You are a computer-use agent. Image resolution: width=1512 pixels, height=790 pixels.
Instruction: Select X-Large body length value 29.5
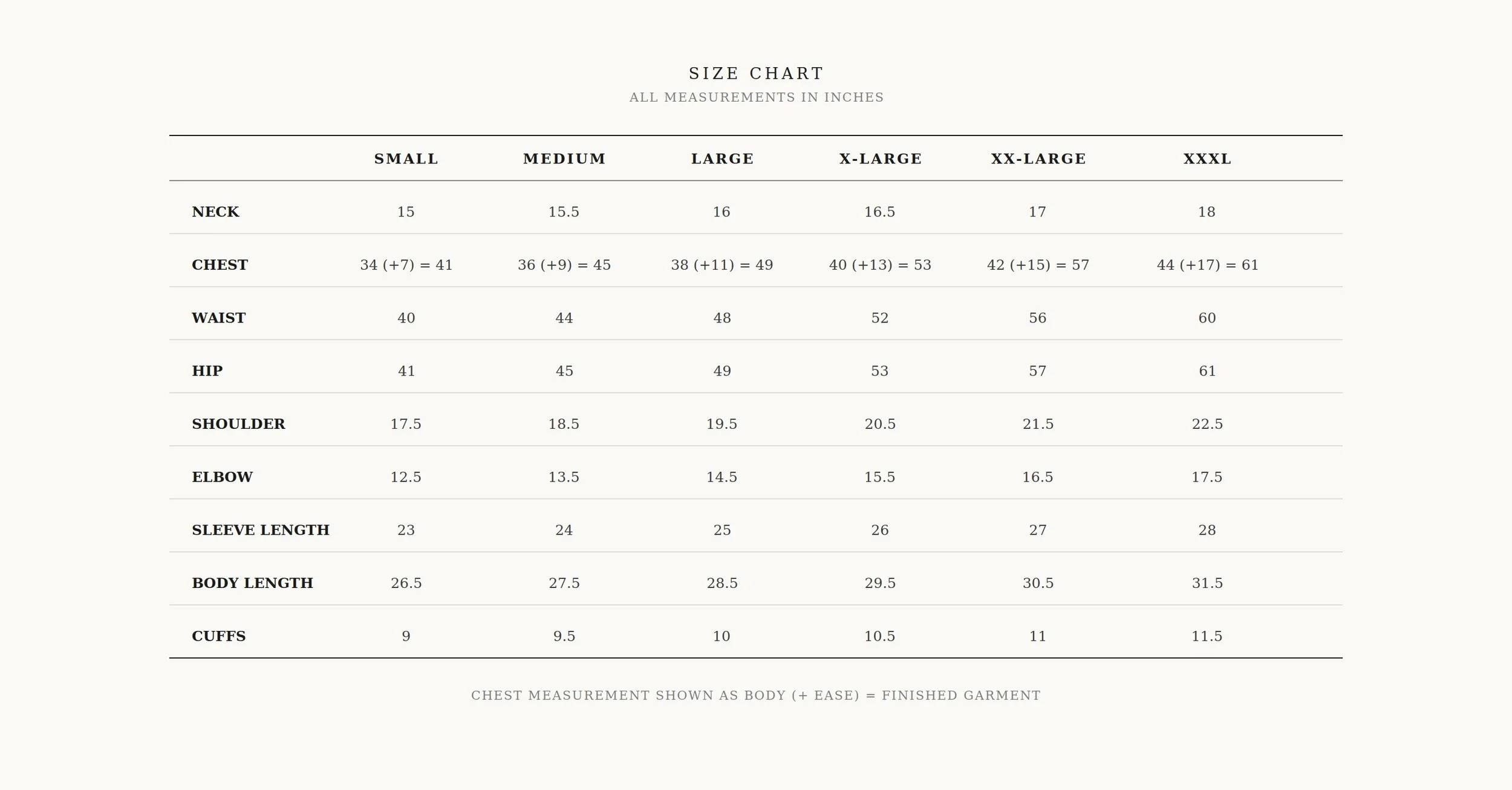[x=880, y=583]
